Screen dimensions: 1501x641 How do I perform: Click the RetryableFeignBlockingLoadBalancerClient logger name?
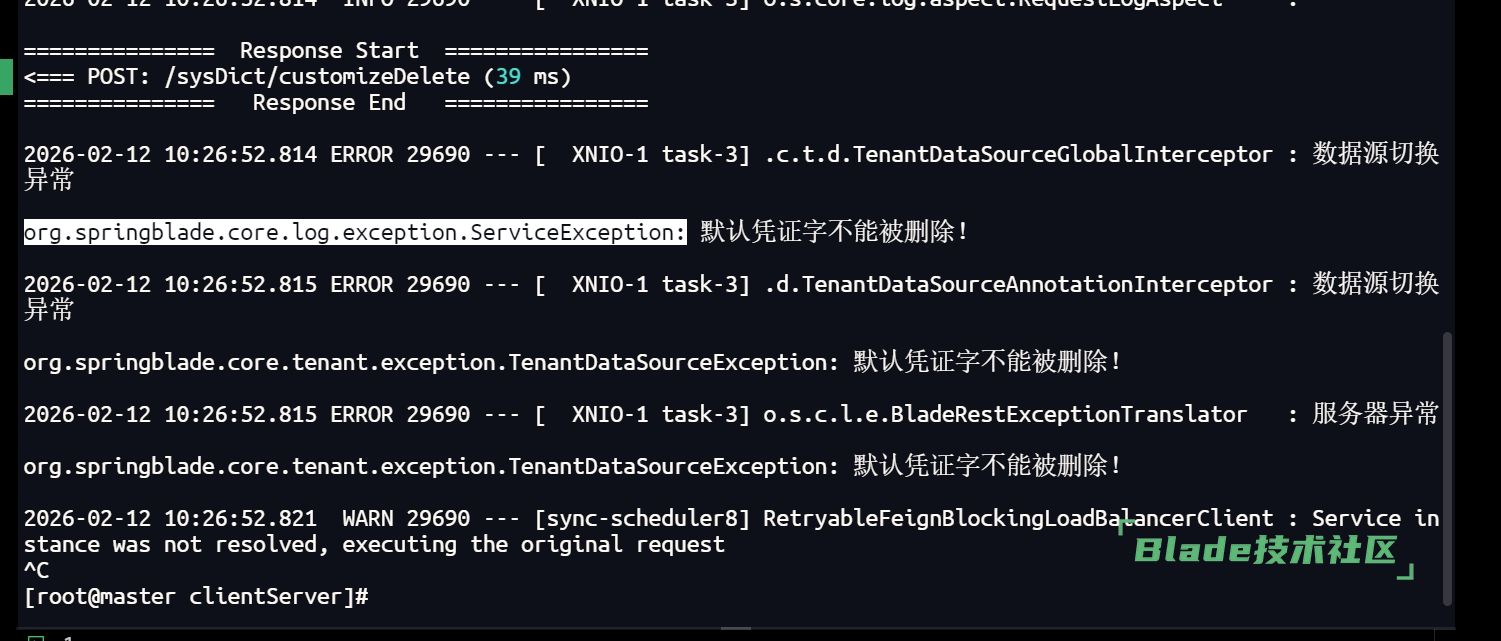pos(1018,519)
